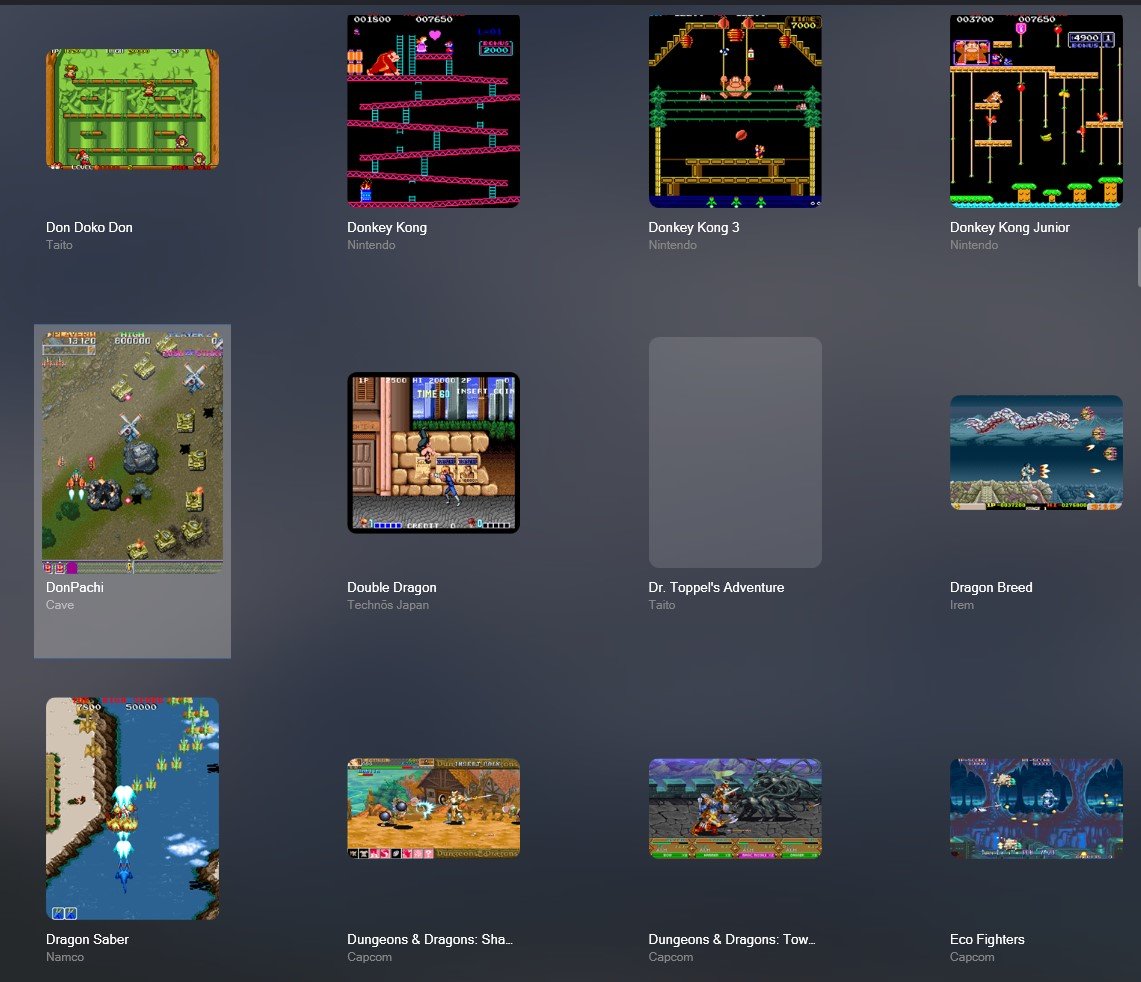
Task: Click 'Capcom' under Eco Fighters
Action: point(971,957)
